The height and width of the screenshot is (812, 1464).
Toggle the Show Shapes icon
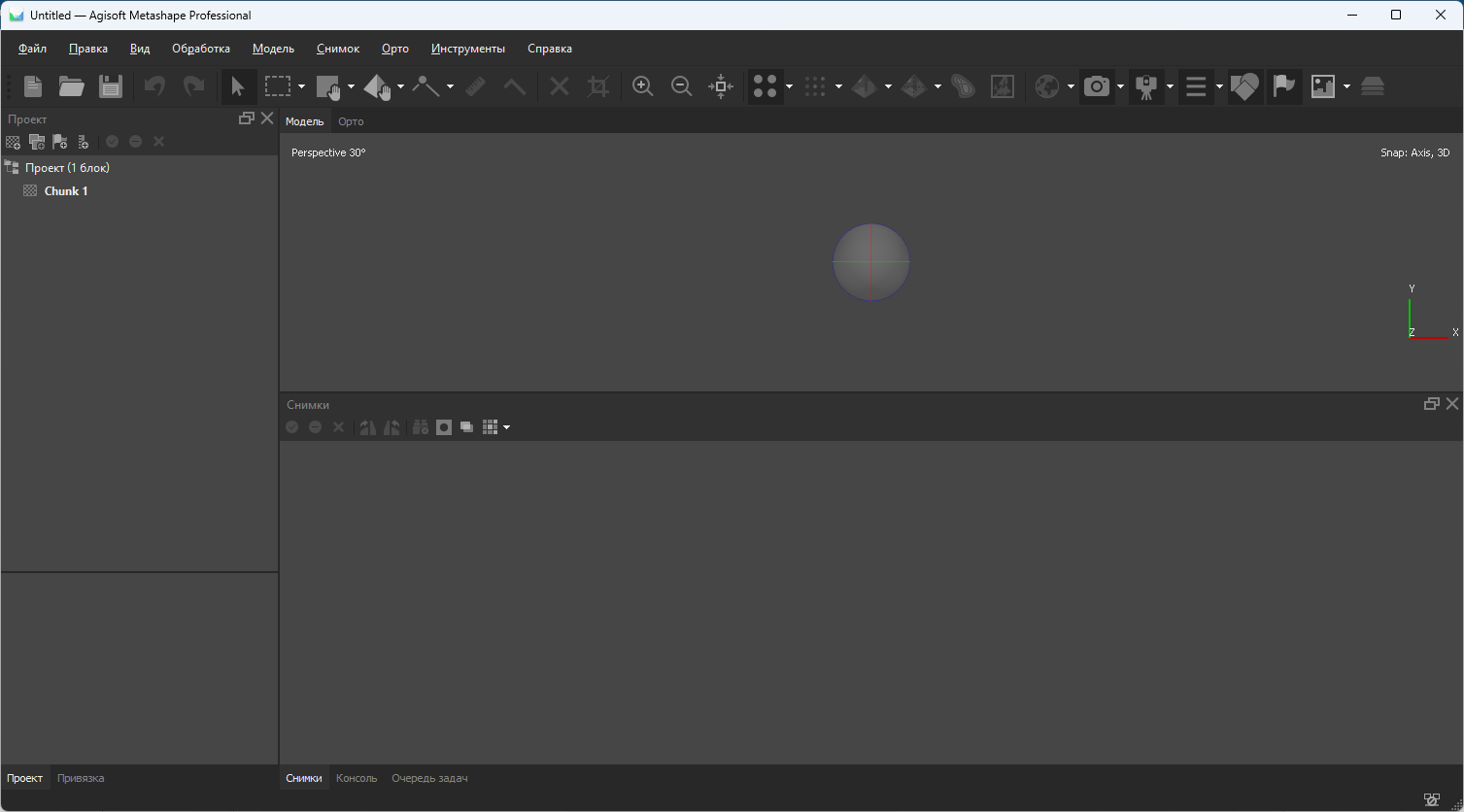[1244, 86]
